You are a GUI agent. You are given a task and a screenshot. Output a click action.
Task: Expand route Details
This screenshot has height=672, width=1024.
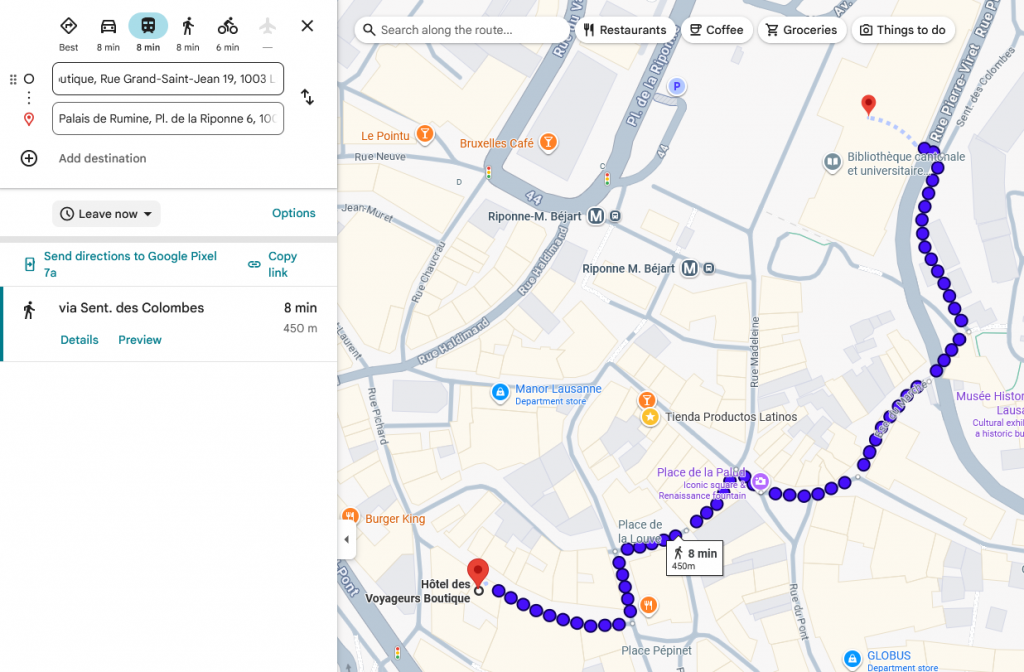pos(79,340)
